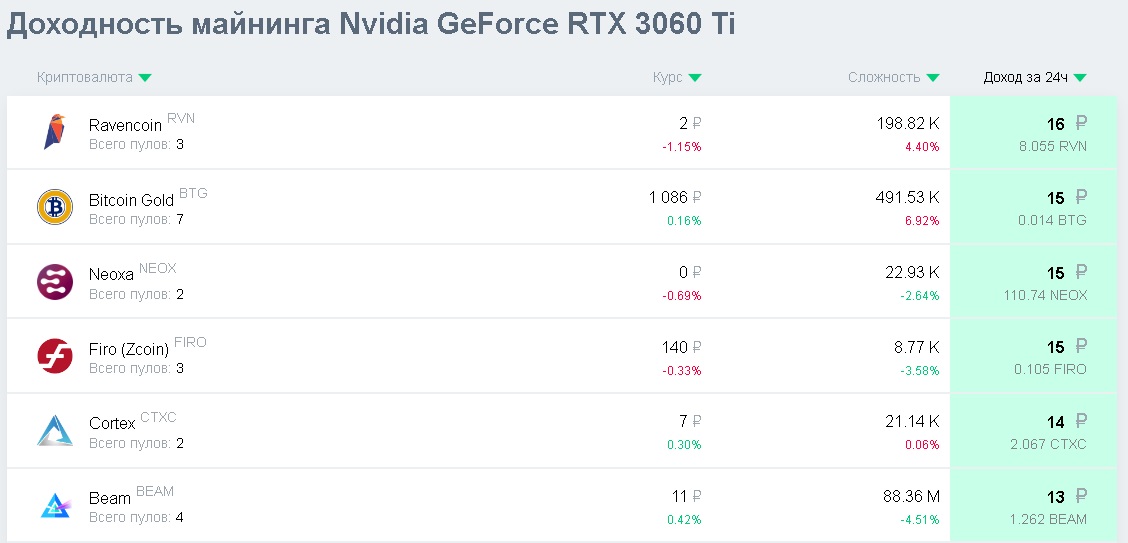The image size is (1128, 543).
Task: Sort by Сложность column arrow
Action: tap(933, 78)
